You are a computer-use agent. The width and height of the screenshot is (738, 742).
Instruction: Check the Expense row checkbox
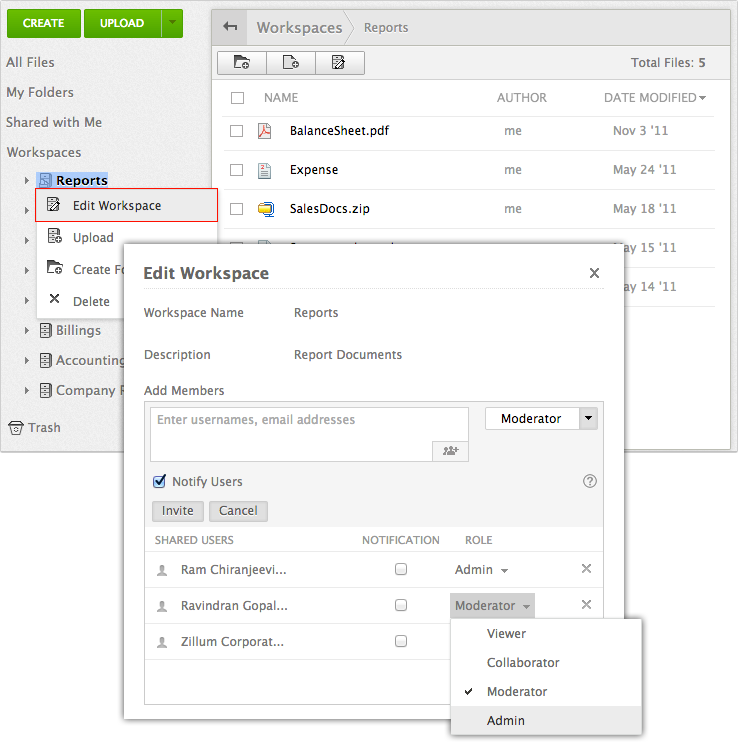pos(237,170)
